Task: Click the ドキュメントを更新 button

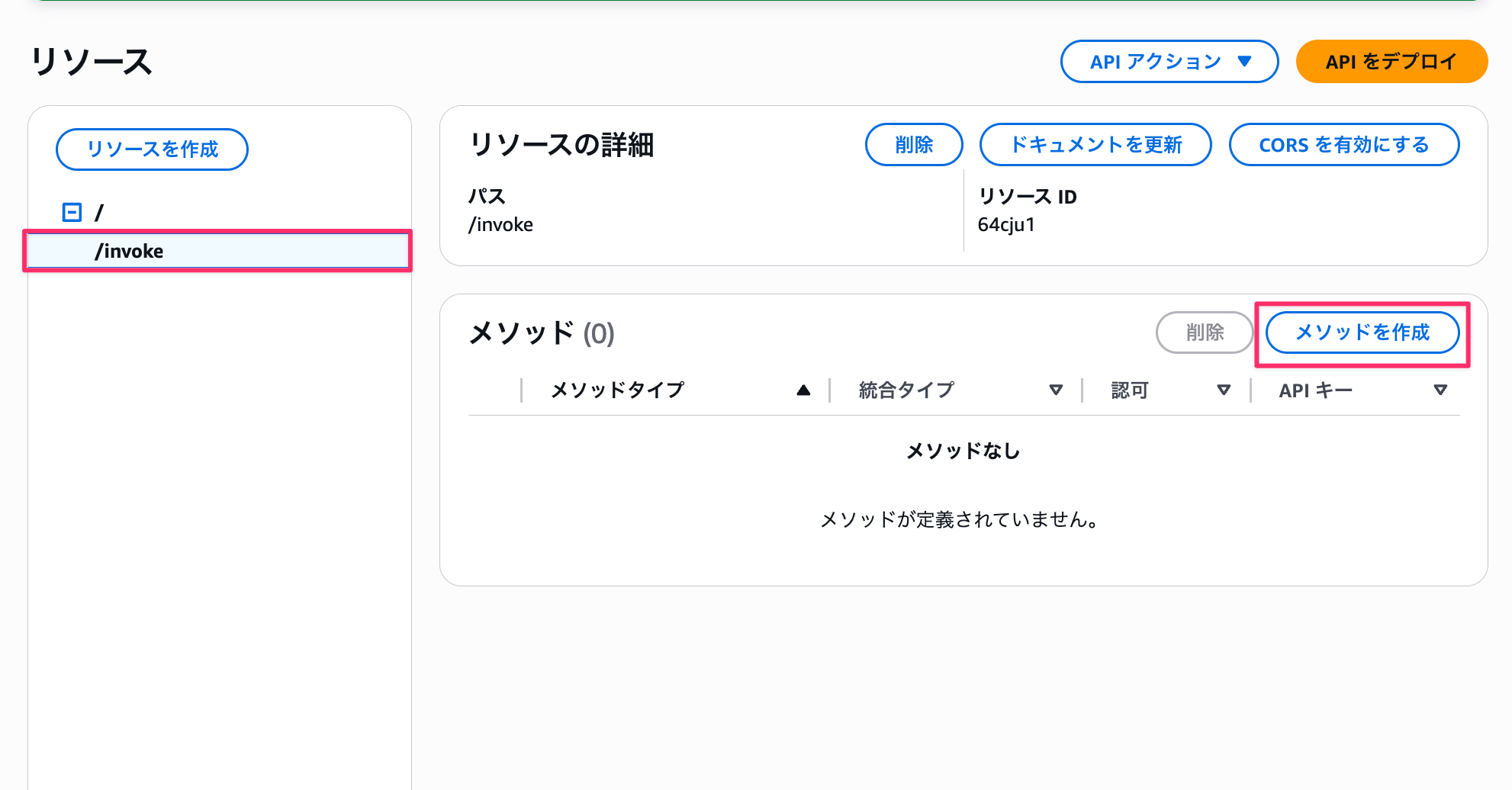Action: click(x=1095, y=145)
